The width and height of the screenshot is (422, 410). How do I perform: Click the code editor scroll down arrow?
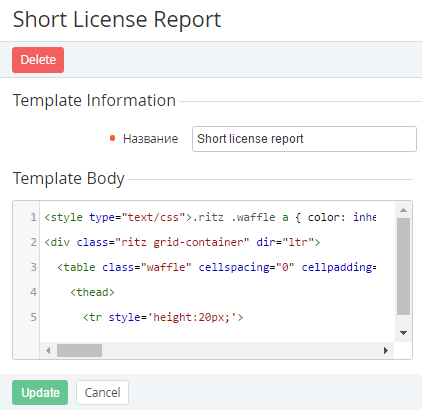(403, 333)
